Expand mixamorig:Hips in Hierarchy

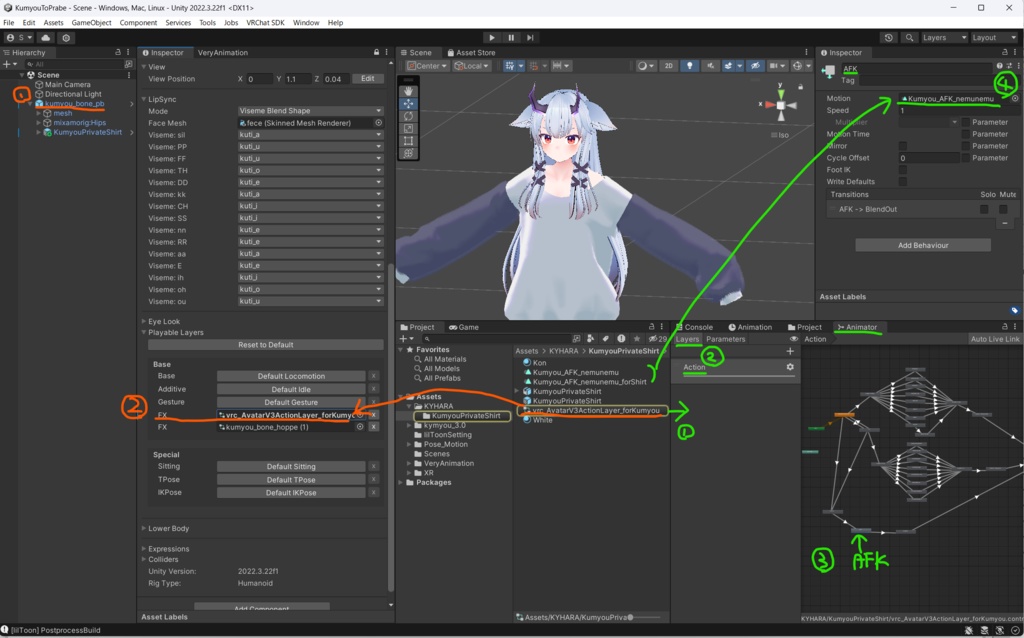[39, 123]
